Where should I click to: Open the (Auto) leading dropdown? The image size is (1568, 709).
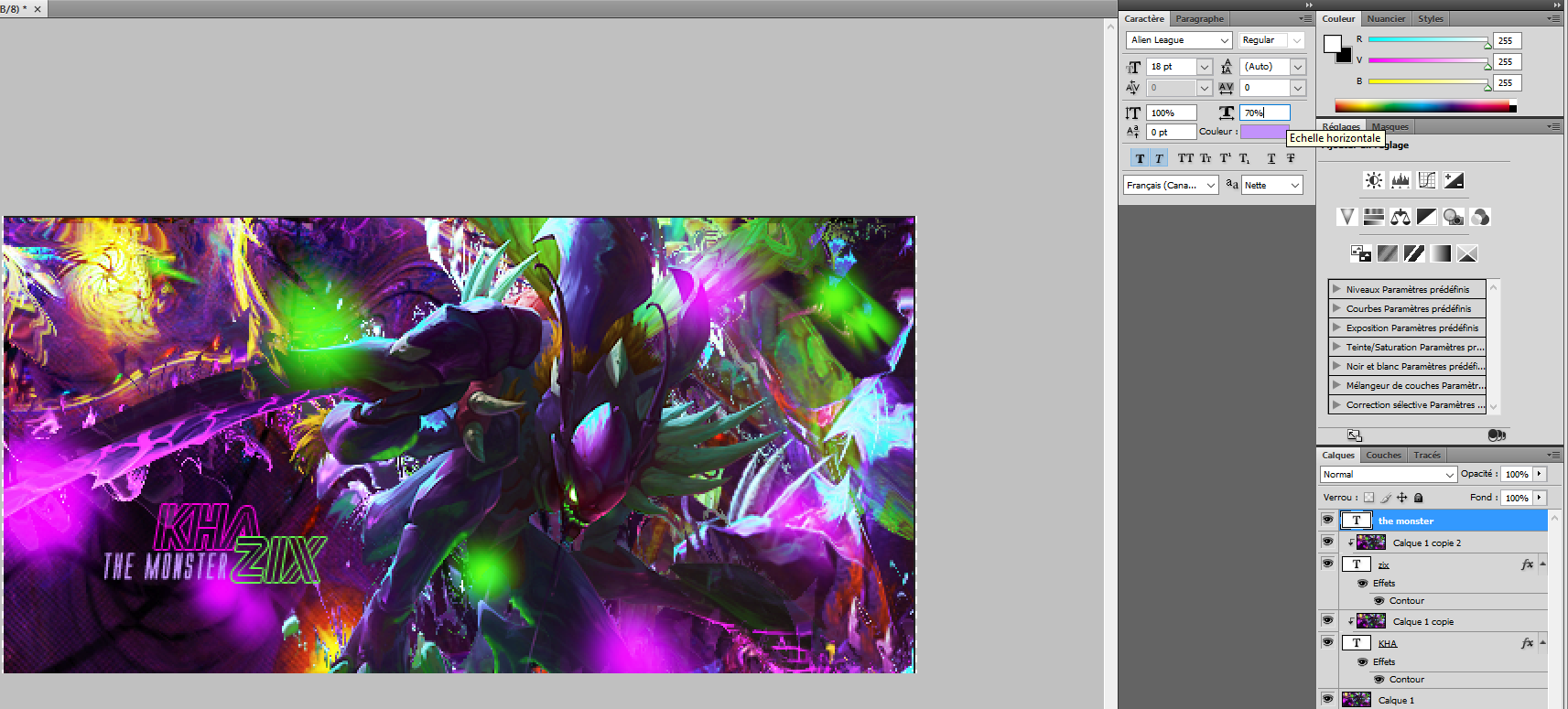pyautogui.click(x=1297, y=67)
